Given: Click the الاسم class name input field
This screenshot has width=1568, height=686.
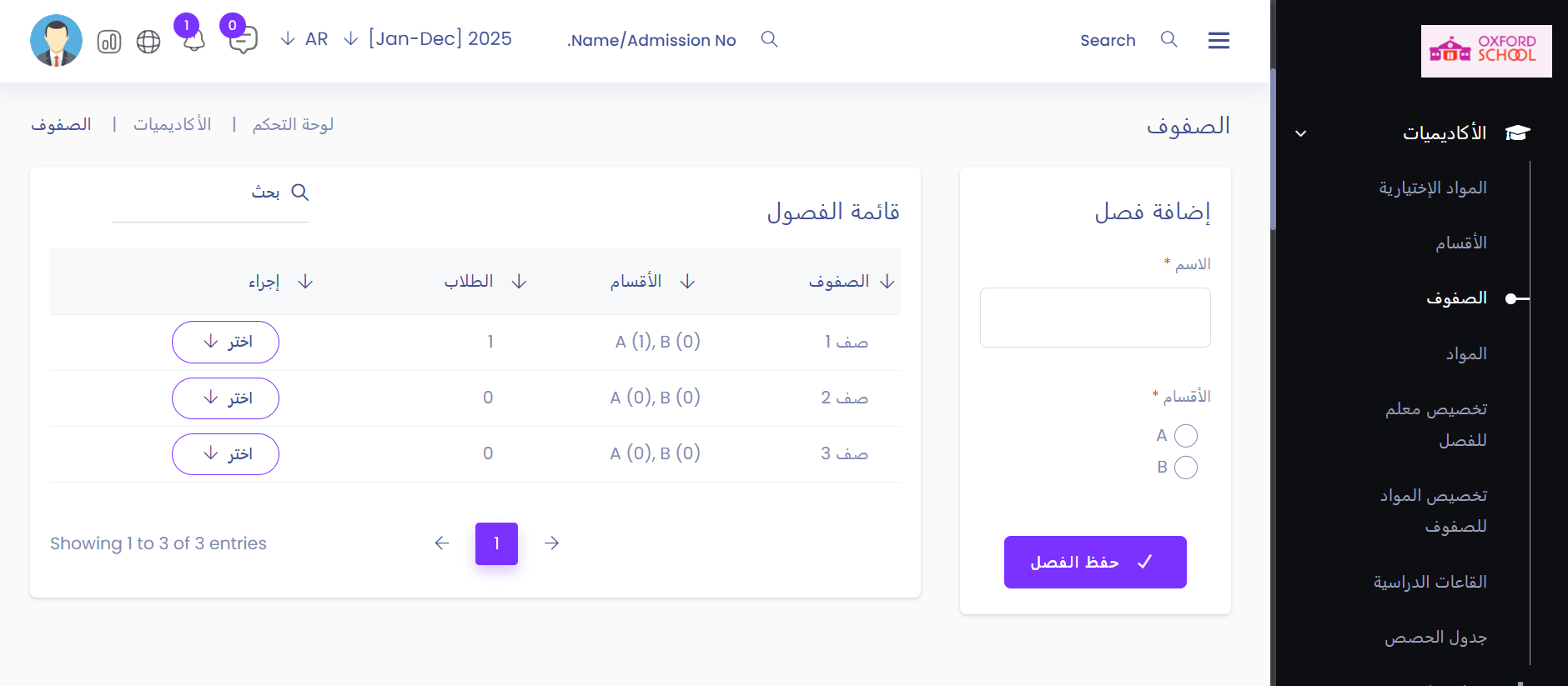Looking at the screenshot, I should coord(1094,318).
